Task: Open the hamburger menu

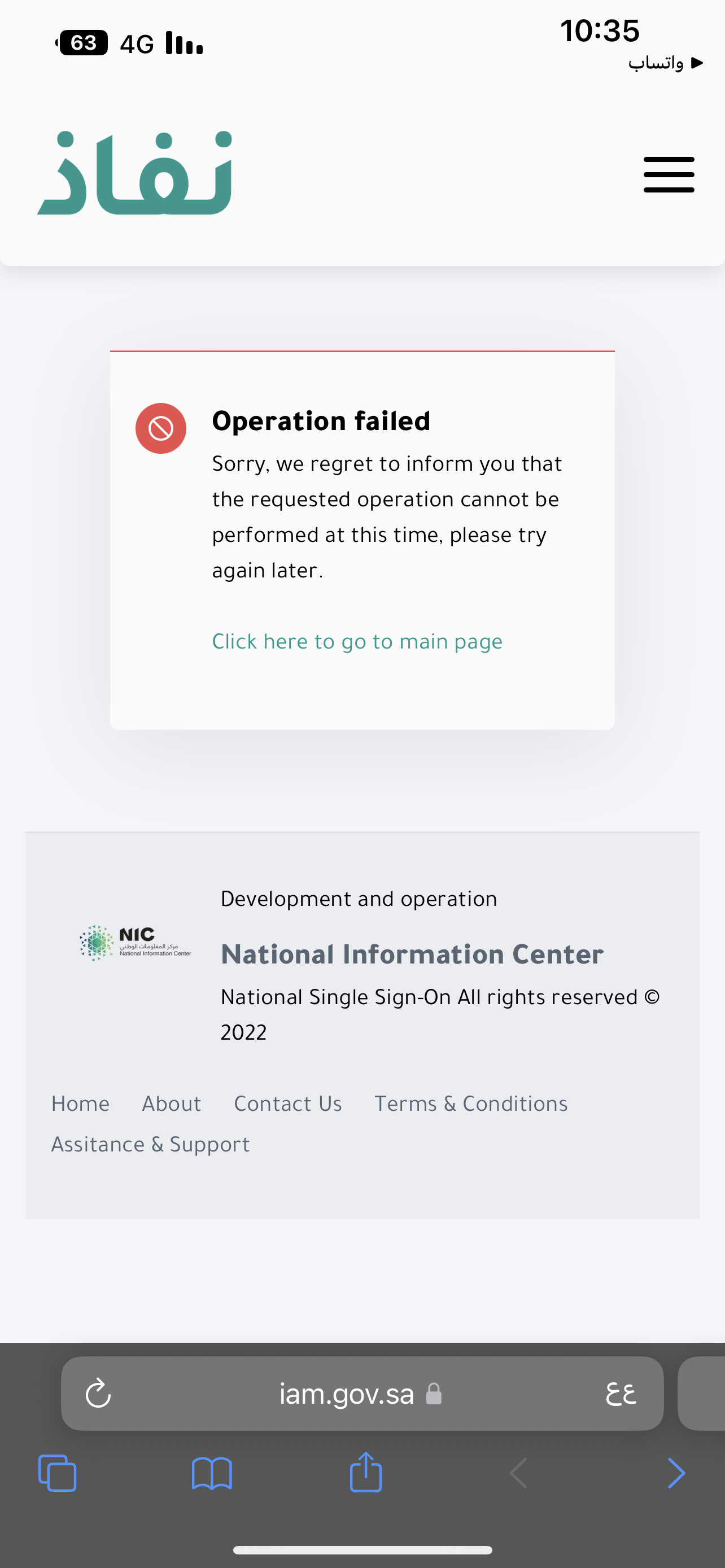Action: tap(669, 175)
